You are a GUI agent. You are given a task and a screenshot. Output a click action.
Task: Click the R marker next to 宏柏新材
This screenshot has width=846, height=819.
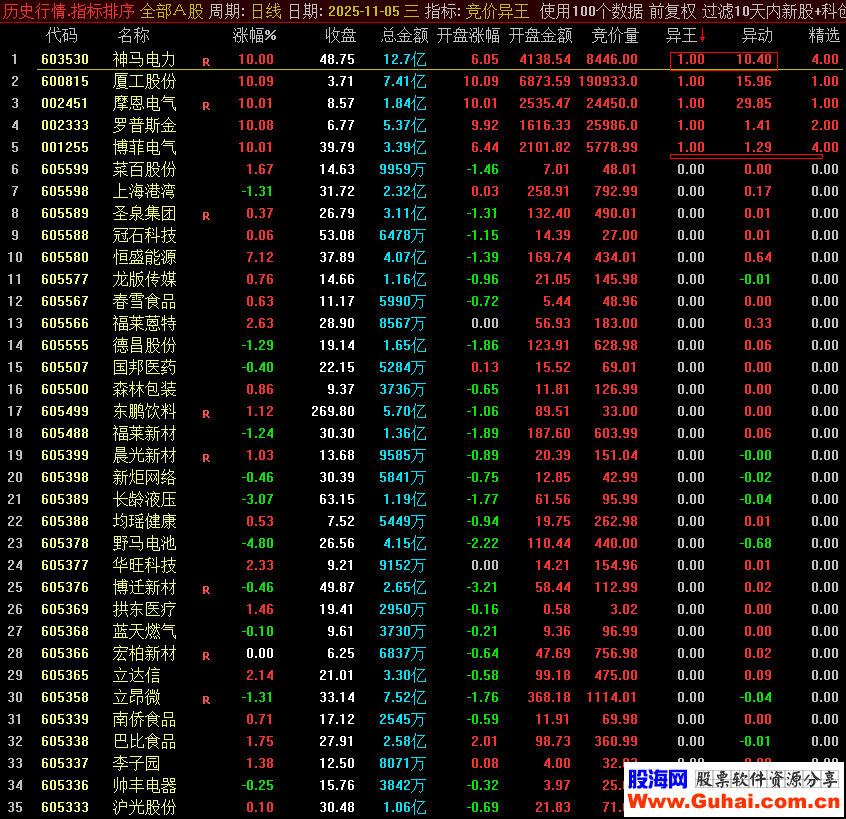(x=206, y=655)
